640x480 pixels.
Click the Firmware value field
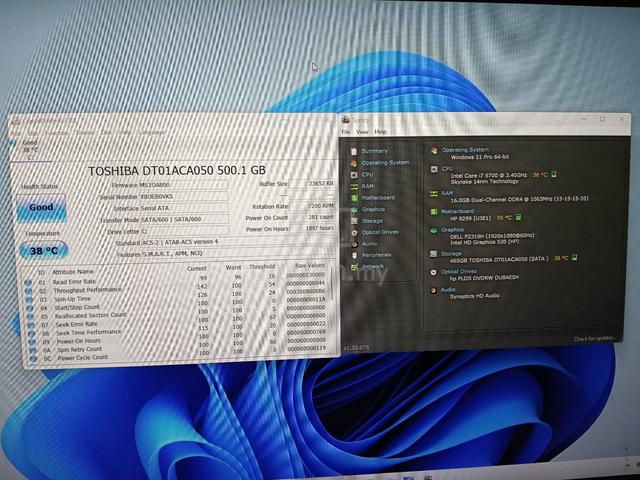coord(183,185)
